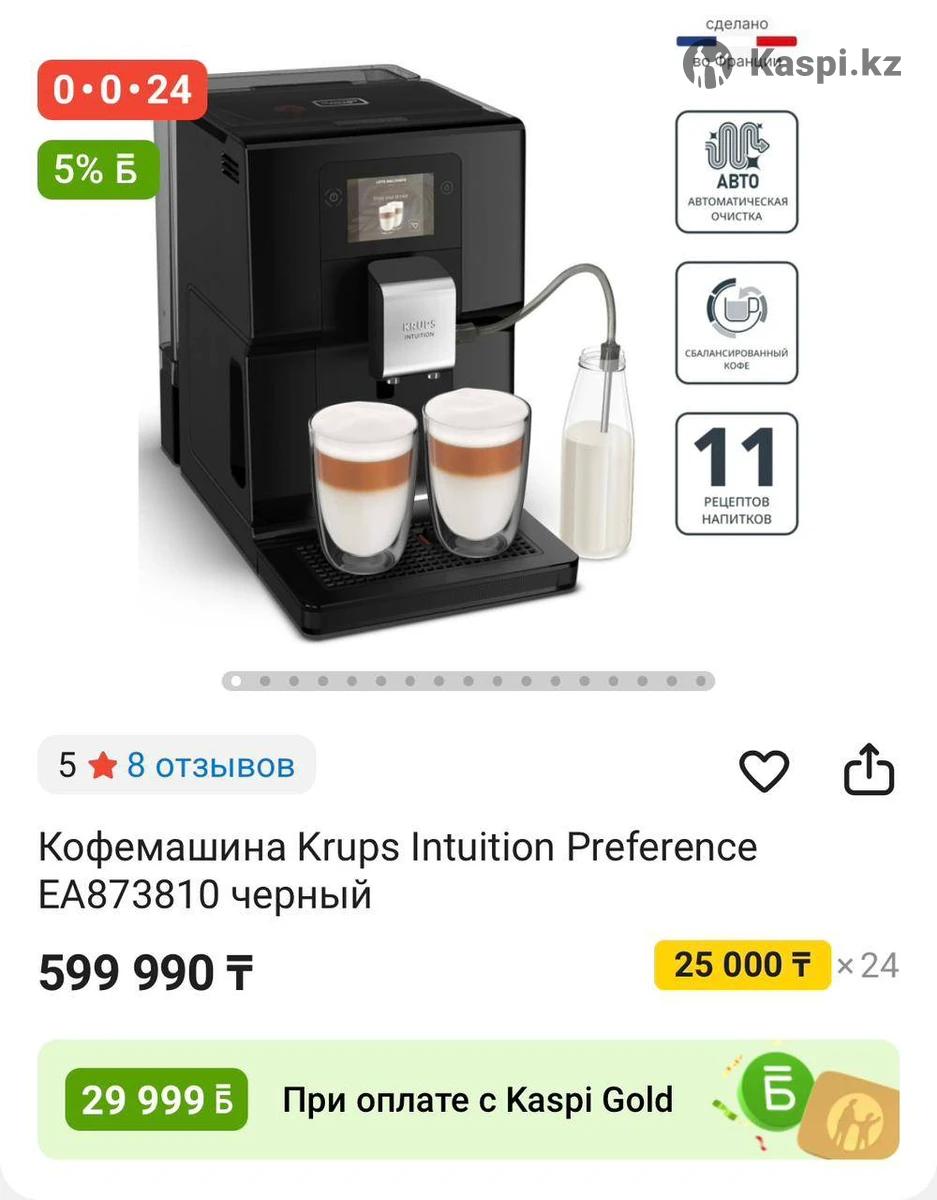The image size is (937, 1200).
Task: Jump to the last carousel dot
Action: [x=701, y=681]
